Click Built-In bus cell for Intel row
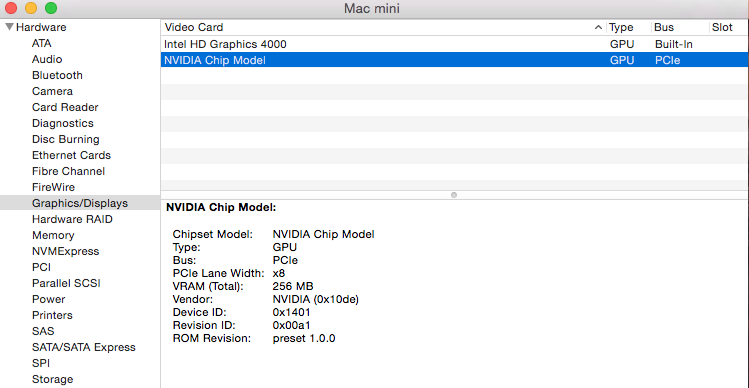Viewport: 749px width, 388px height. [674, 44]
